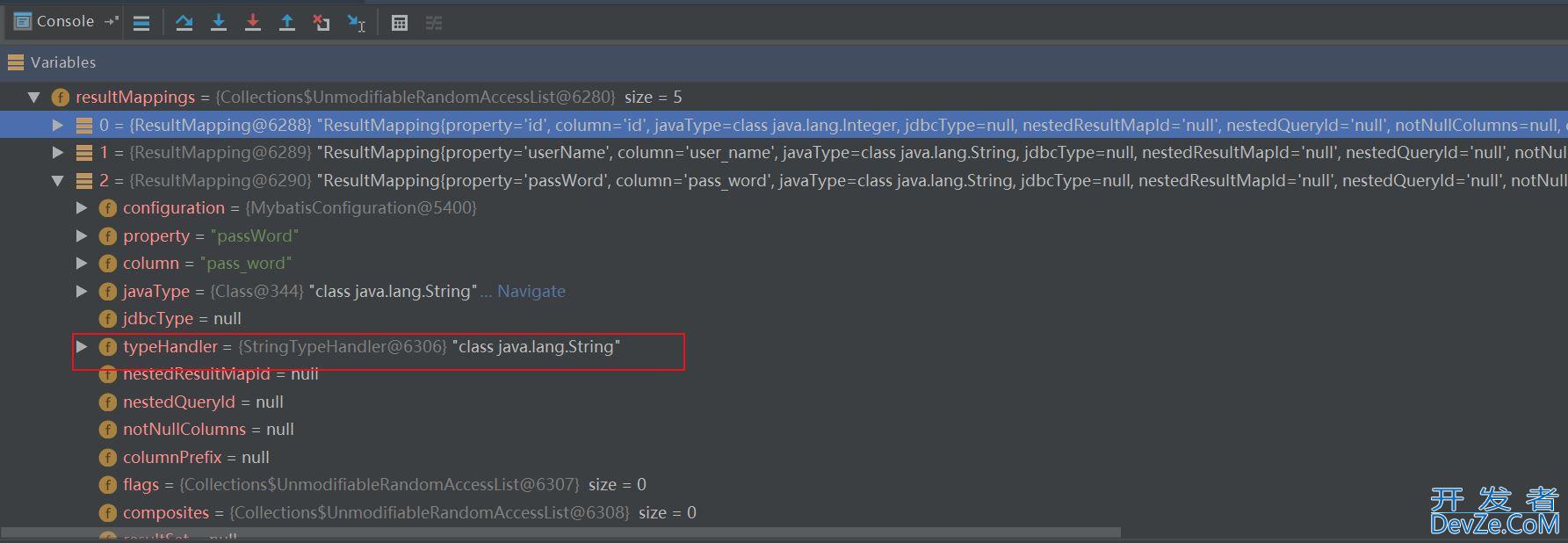1568x543 pixels.
Task: Click the field icon beside property
Action: click(x=108, y=235)
